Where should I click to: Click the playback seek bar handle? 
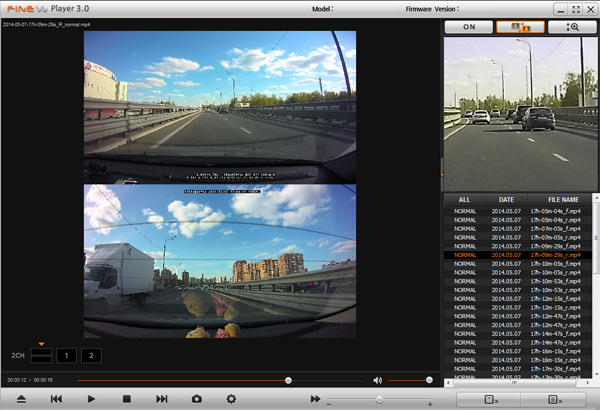(288, 380)
